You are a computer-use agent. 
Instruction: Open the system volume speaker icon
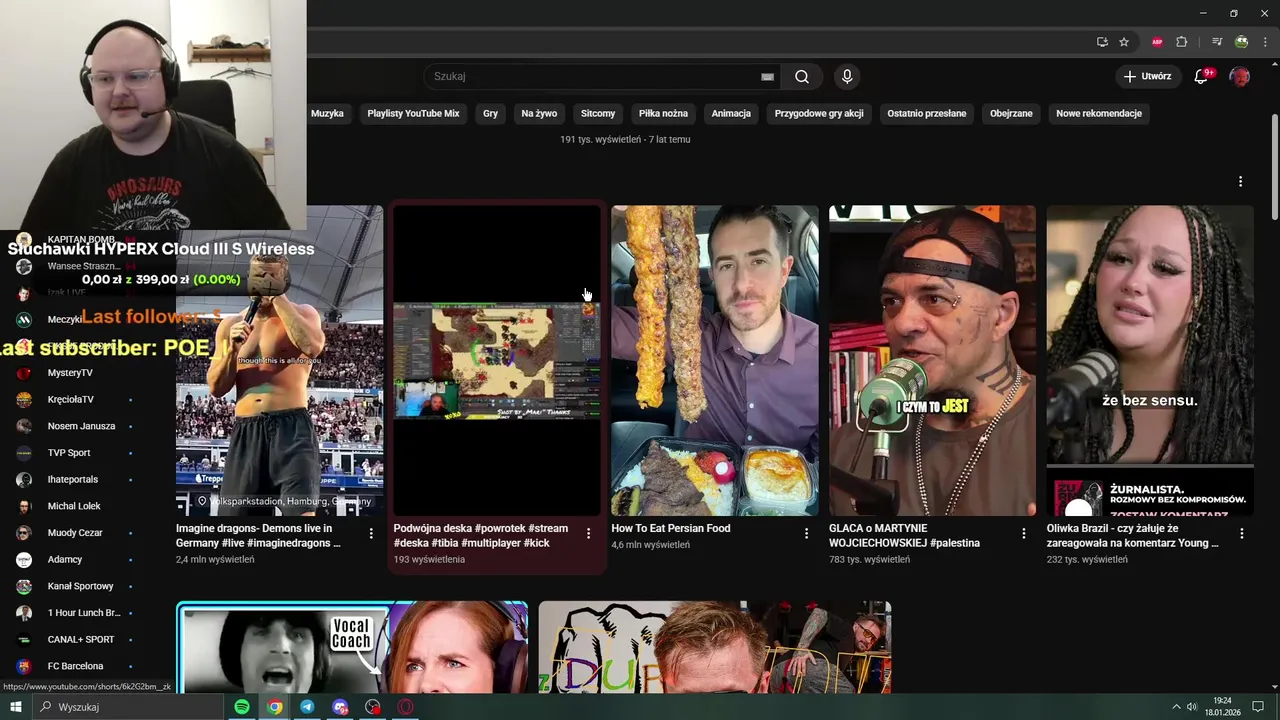pos(1192,707)
